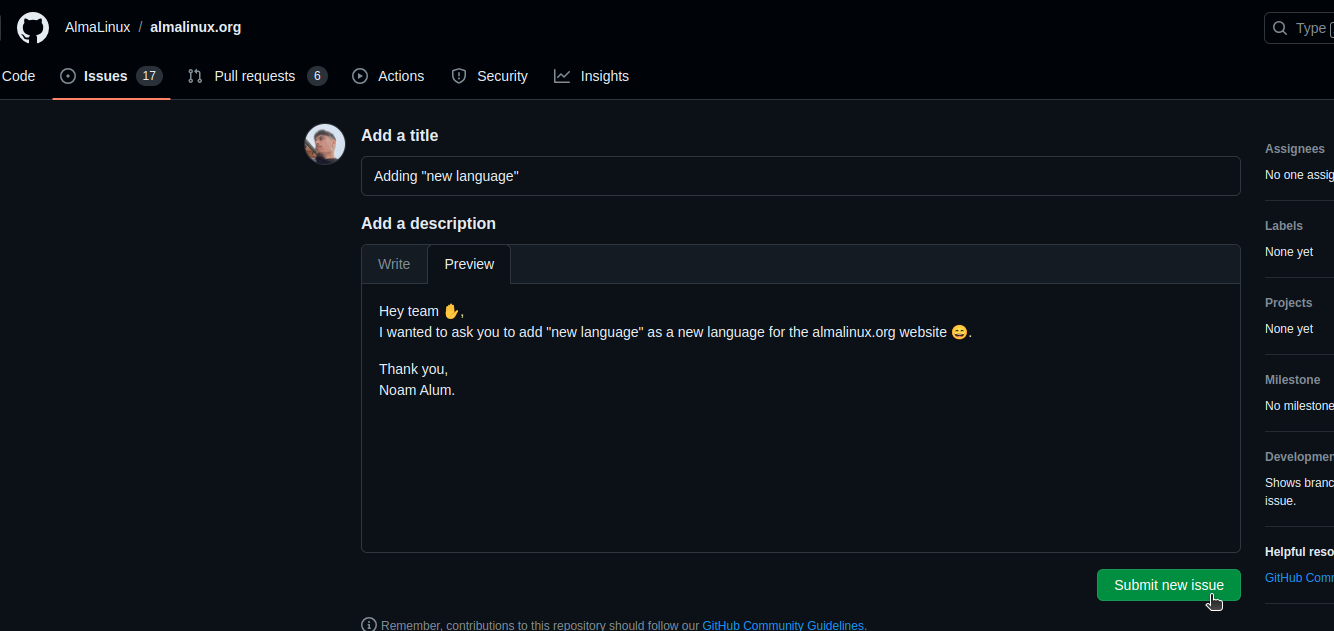The height and width of the screenshot is (631, 1334).
Task: Open the Issues tab
Action: pos(105,76)
